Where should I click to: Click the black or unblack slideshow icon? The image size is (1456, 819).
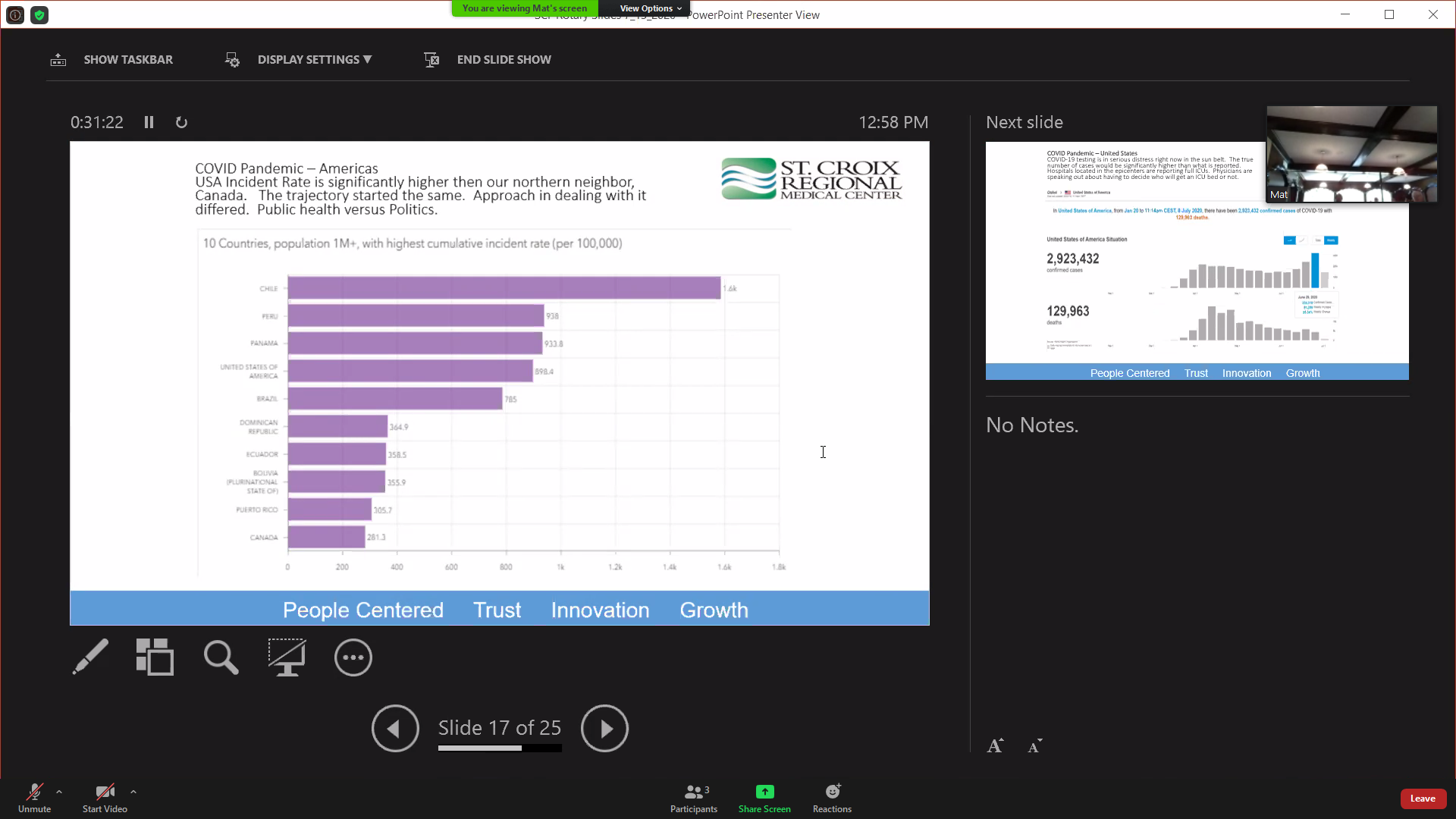pyautogui.click(x=287, y=657)
